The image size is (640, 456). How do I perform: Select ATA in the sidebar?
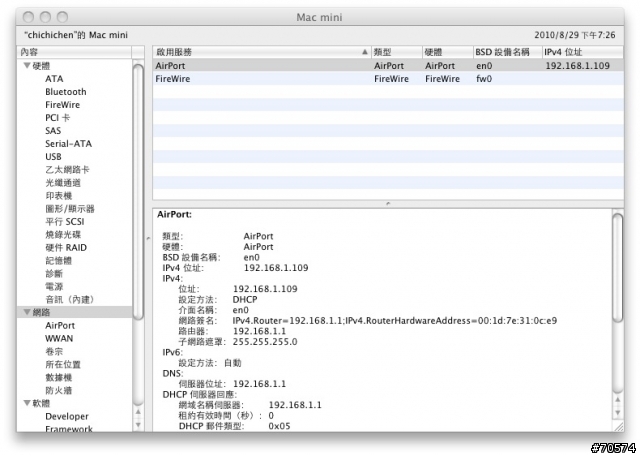(54, 79)
